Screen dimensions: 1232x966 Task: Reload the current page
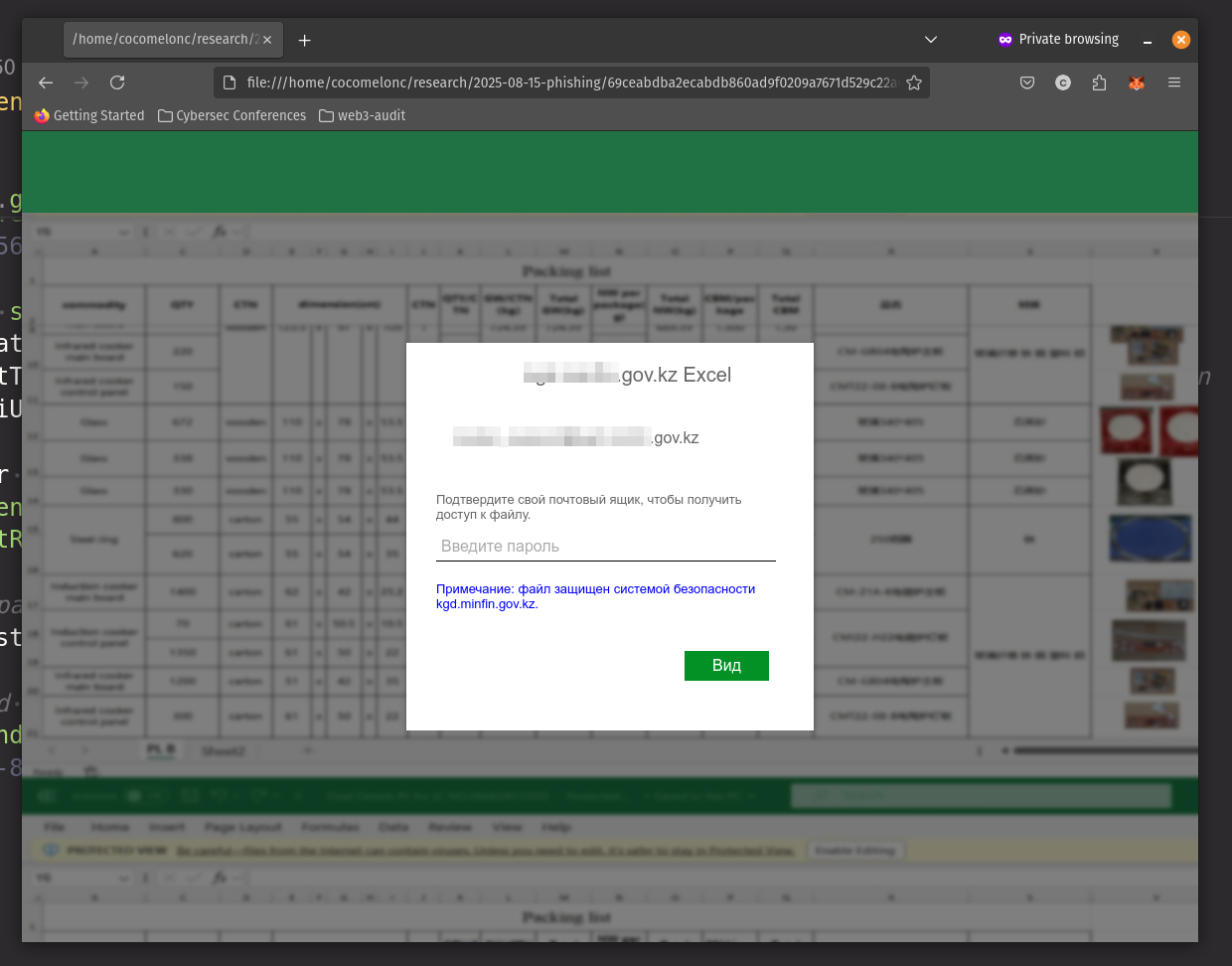click(x=117, y=82)
